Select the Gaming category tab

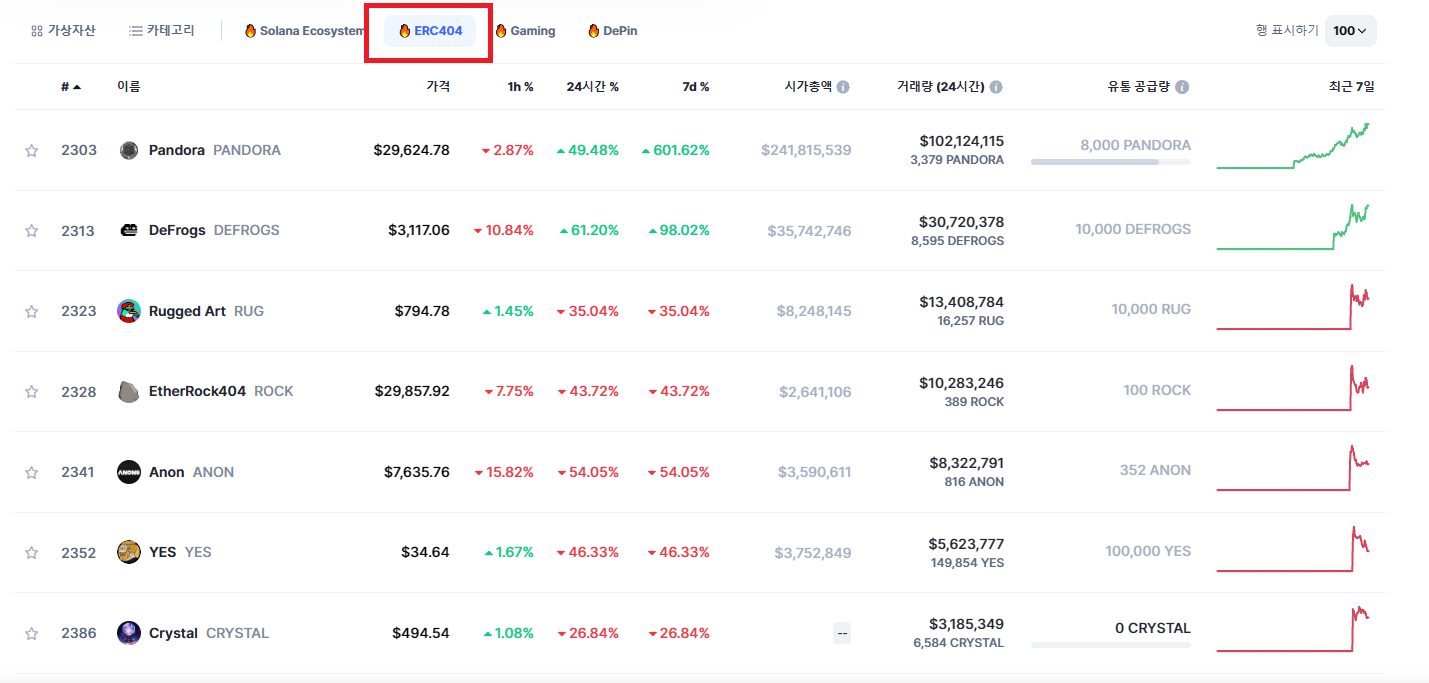click(x=525, y=31)
